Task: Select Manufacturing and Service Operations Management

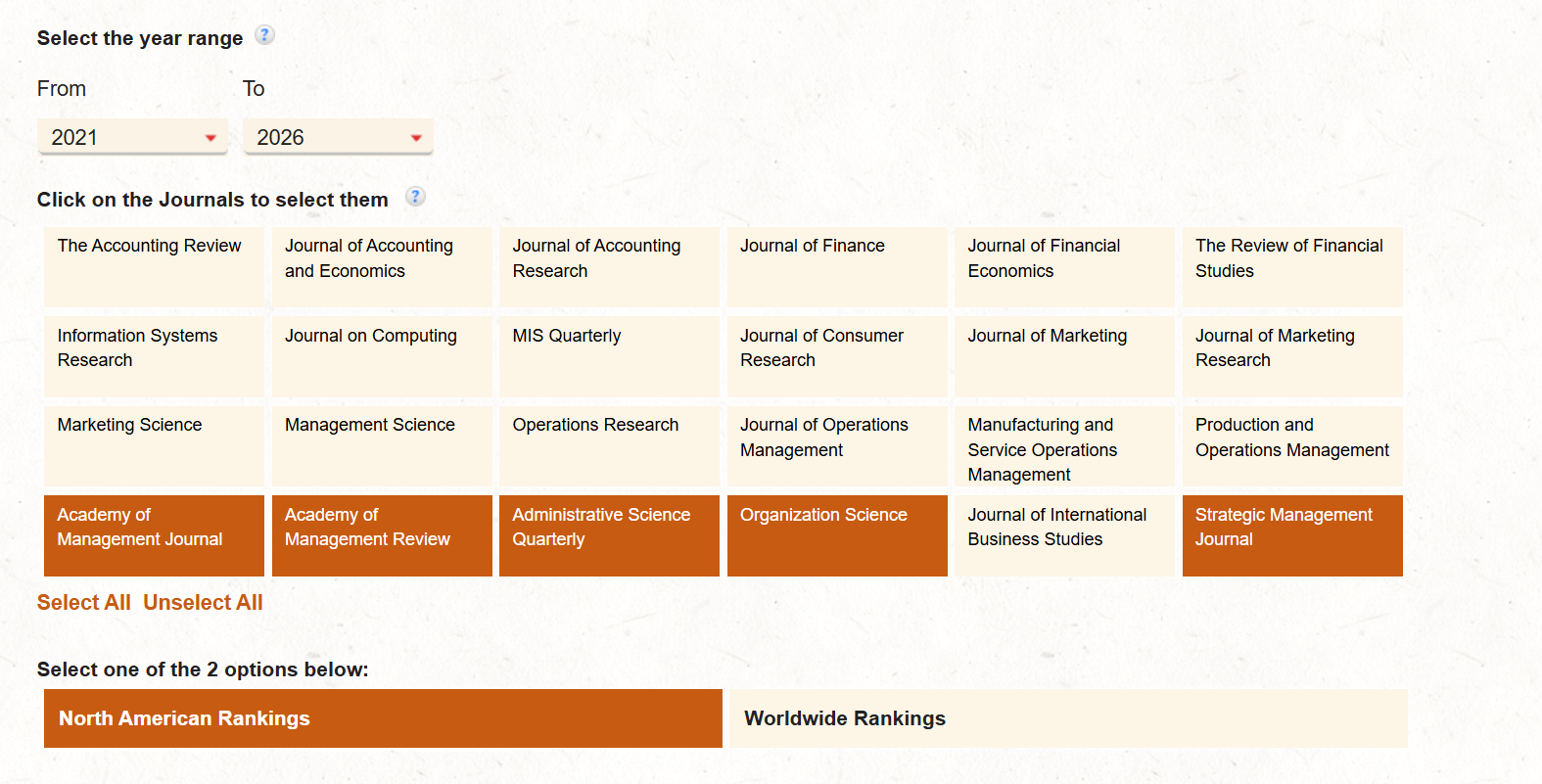Action: (1064, 446)
